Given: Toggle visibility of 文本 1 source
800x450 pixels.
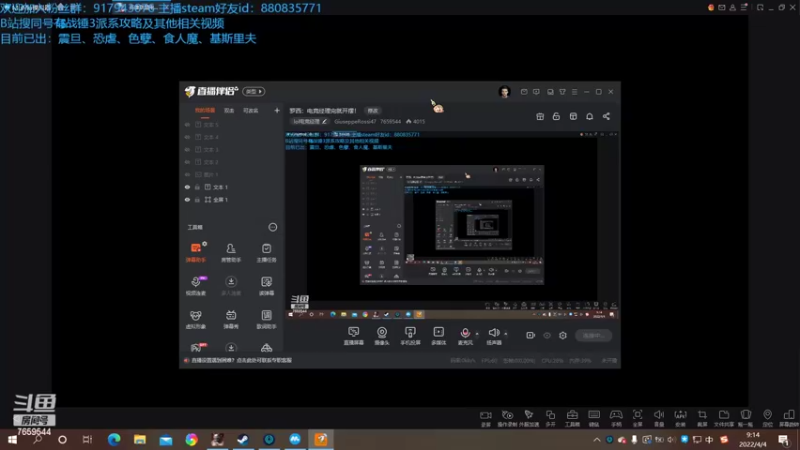Looking at the screenshot, I should [187, 187].
